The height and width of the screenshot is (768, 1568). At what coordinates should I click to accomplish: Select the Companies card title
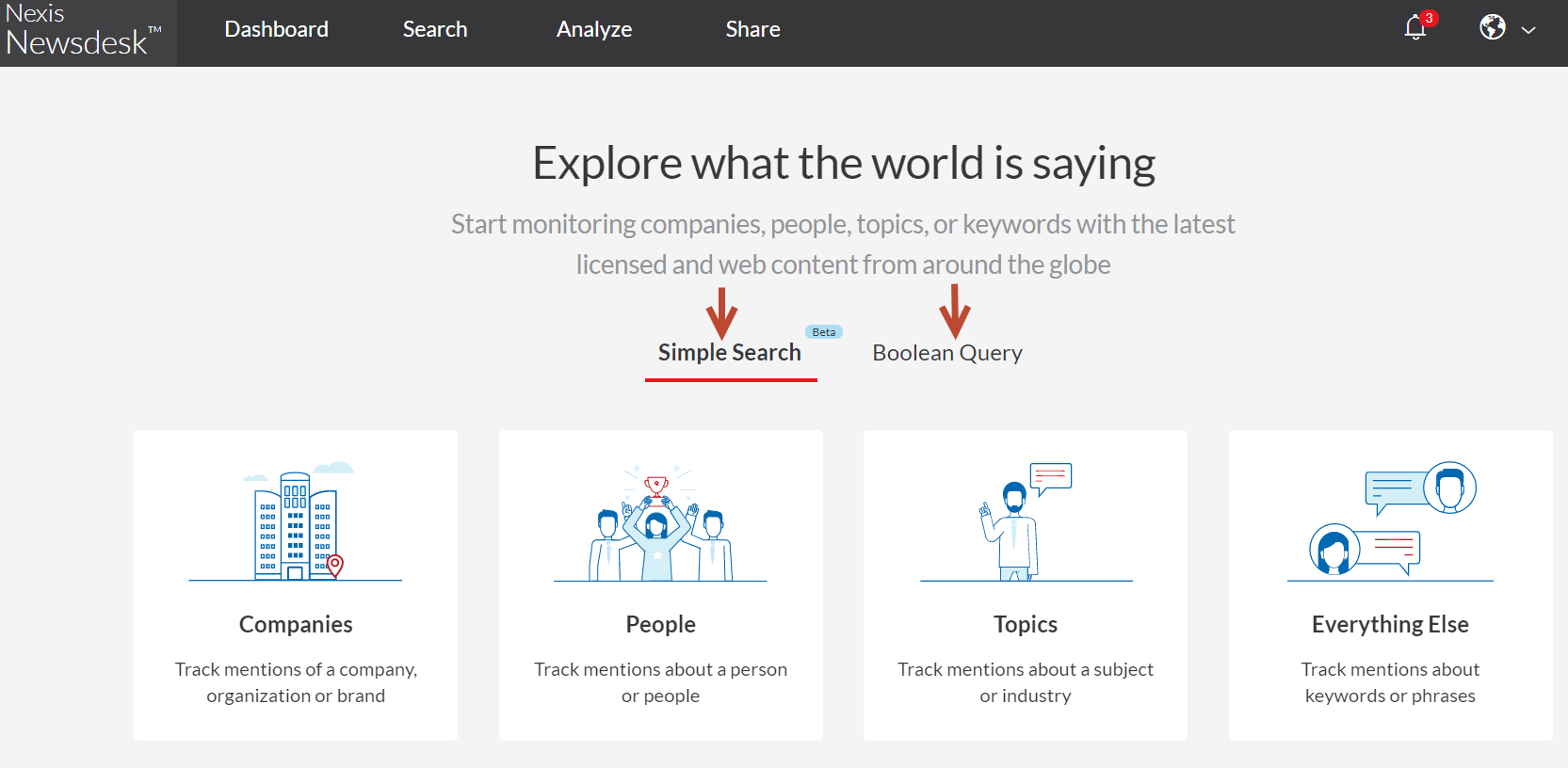click(296, 624)
